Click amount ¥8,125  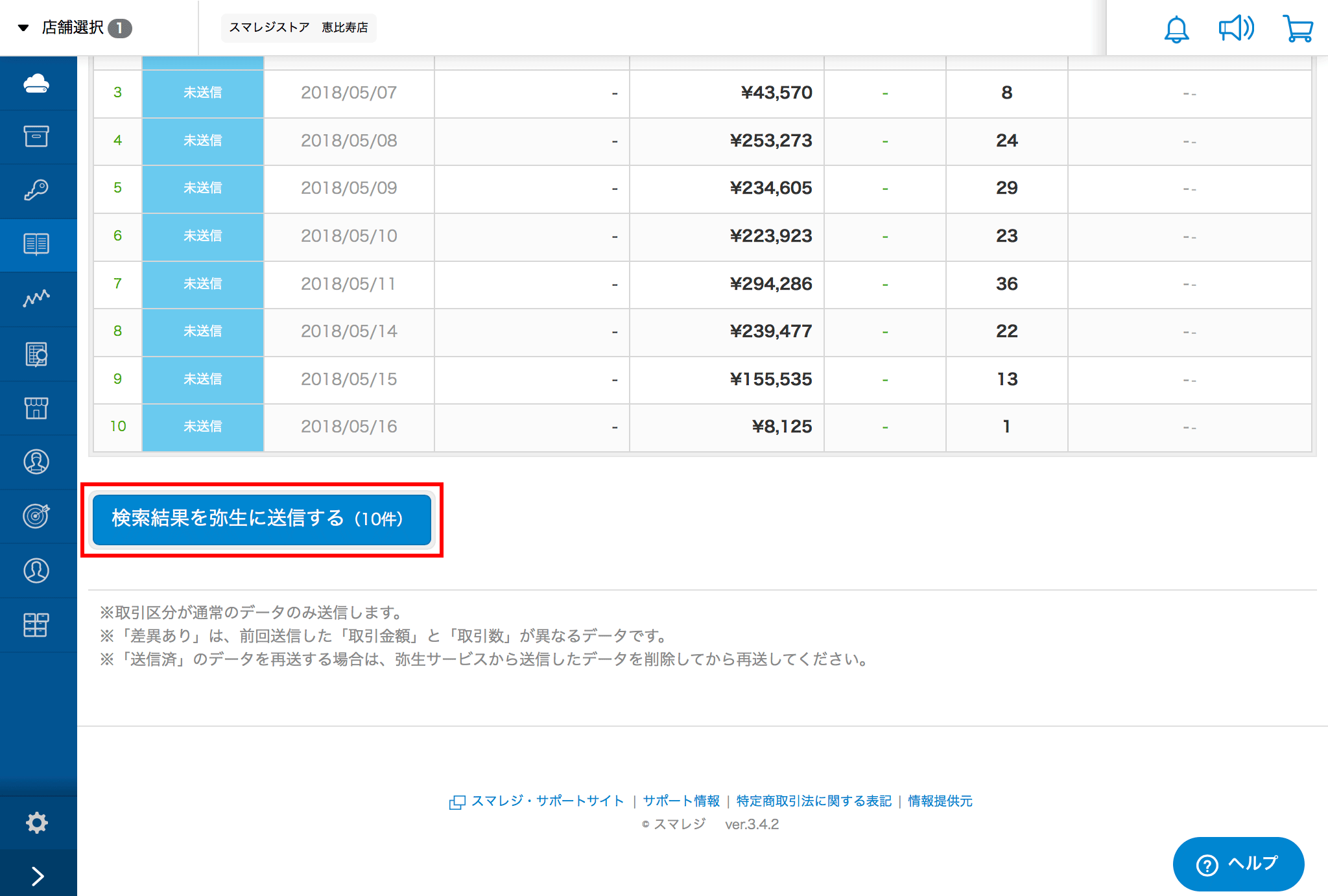click(x=782, y=427)
